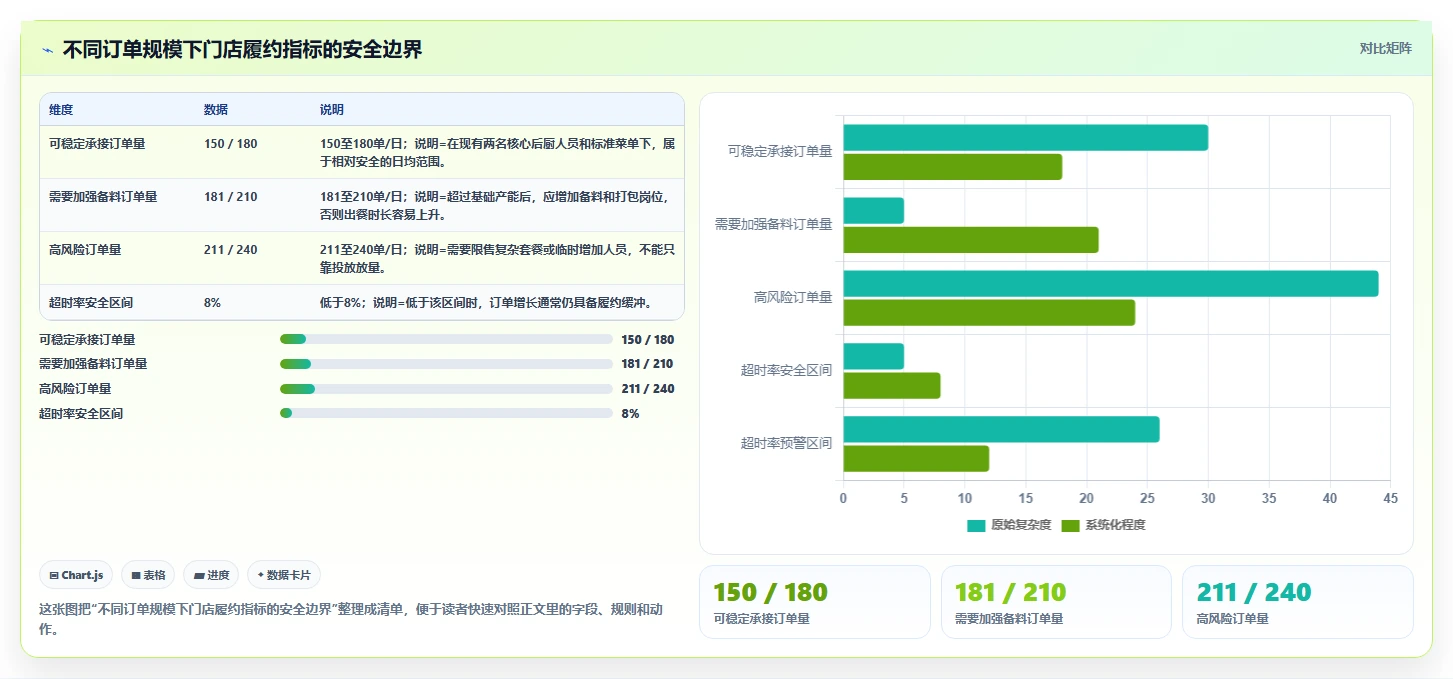The width and height of the screenshot is (1453, 679).
Task: Click the 数据 column header
Action: (216, 110)
